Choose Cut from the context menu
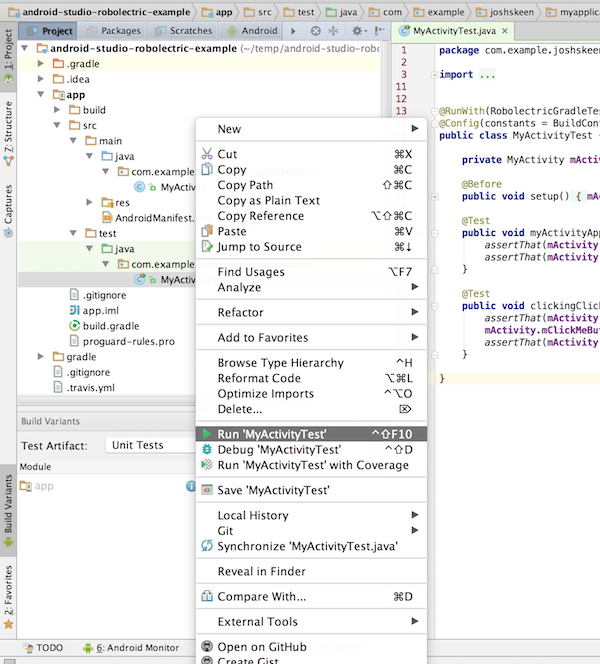This screenshot has width=600, height=664. click(x=311, y=154)
